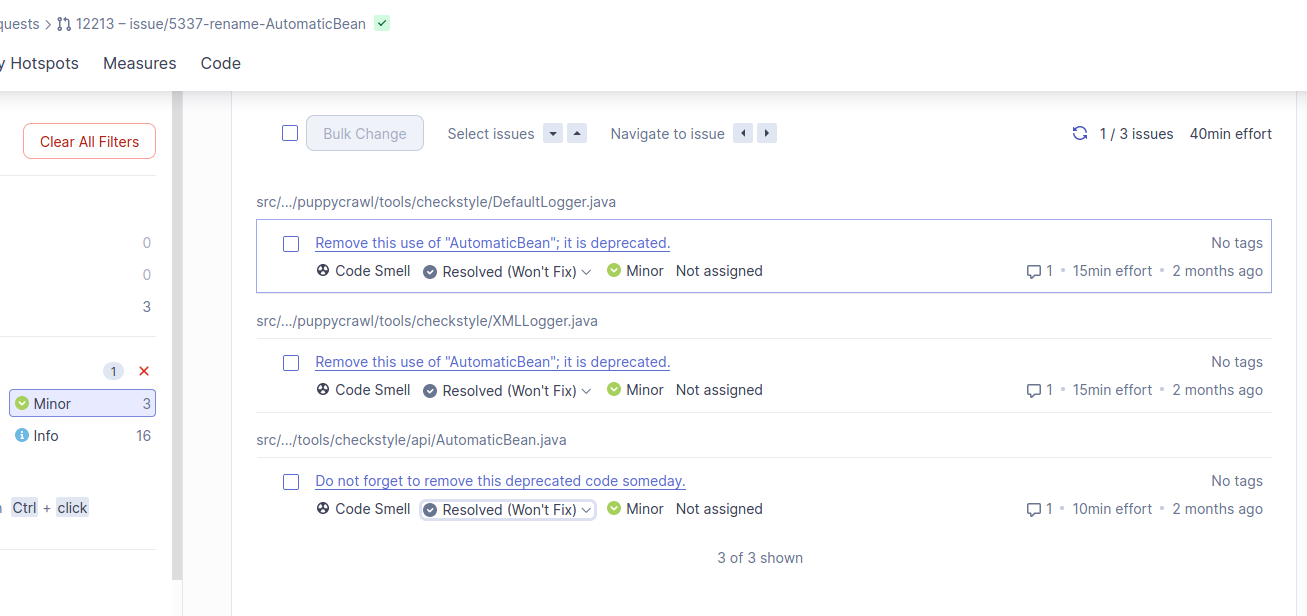Open Minor severity dropdown on DefaultLogger.java issue
1307x616 pixels.
[635, 271]
